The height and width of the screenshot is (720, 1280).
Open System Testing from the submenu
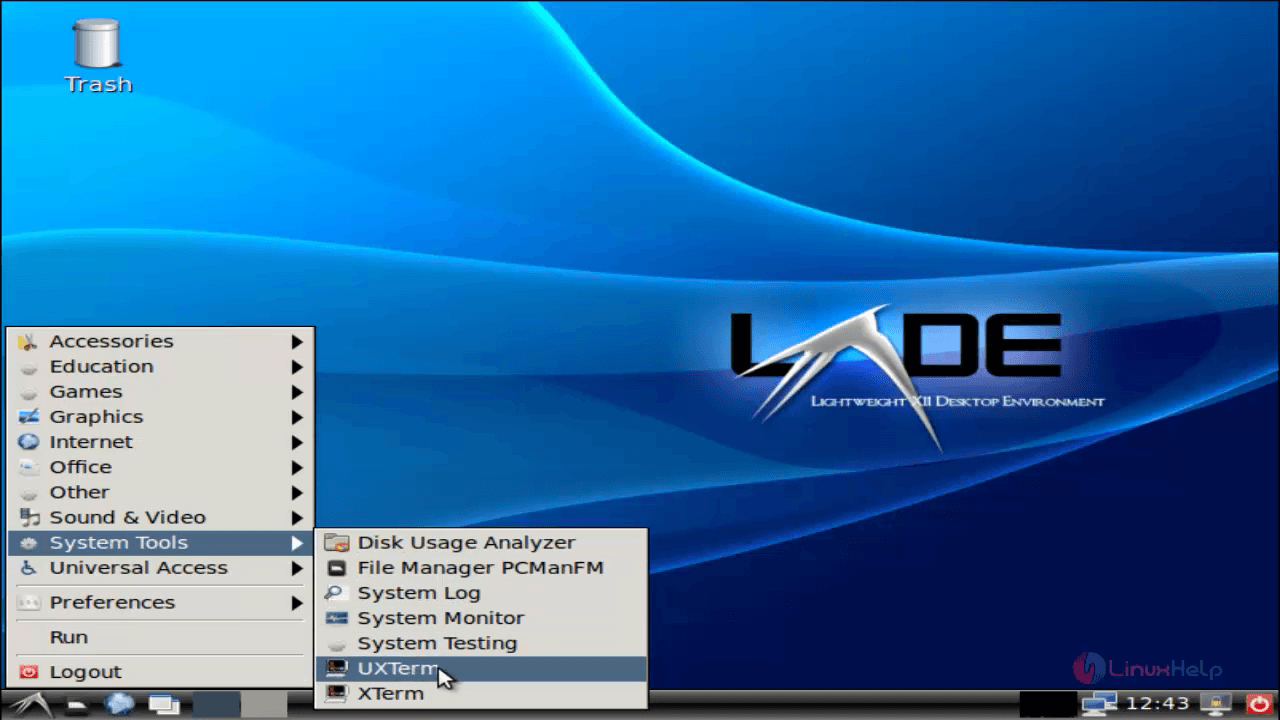[x=481, y=643]
